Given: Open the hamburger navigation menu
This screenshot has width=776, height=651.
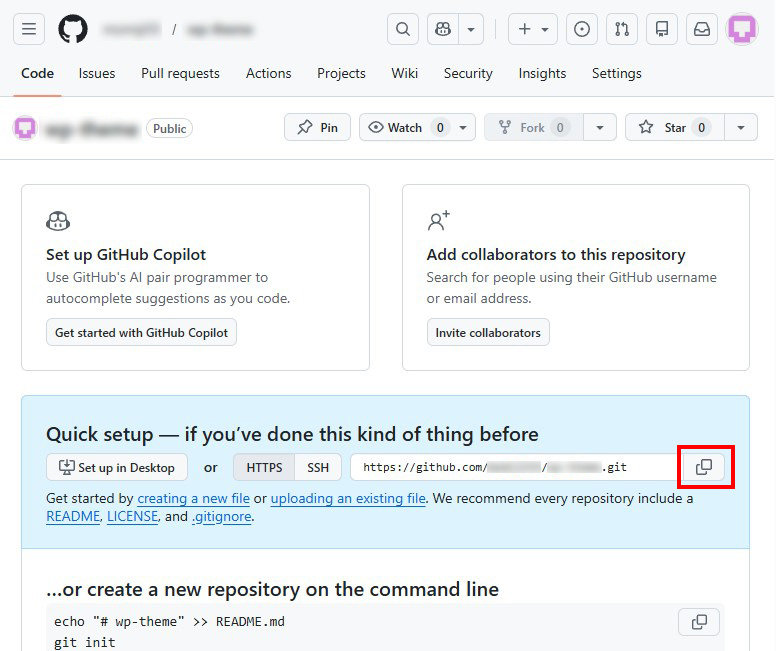Looking at the screenshot, I should 29,29.
